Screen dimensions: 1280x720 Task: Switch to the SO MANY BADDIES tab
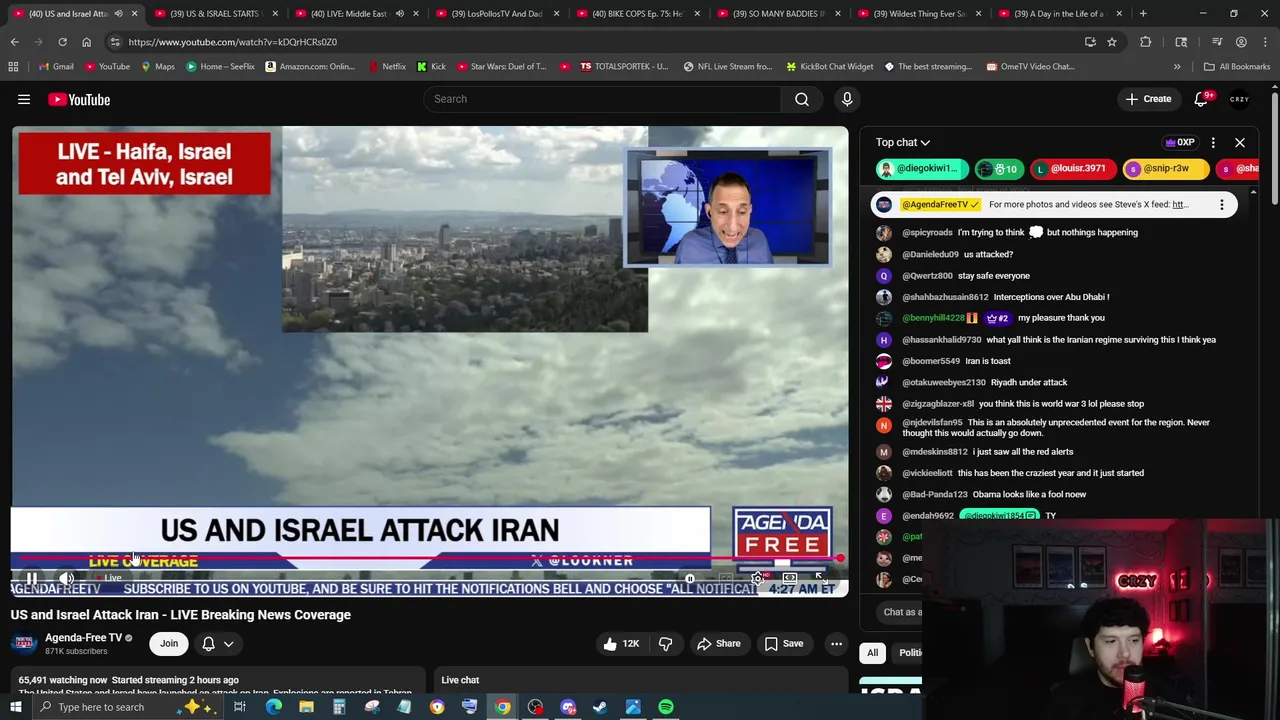point(778,14)
